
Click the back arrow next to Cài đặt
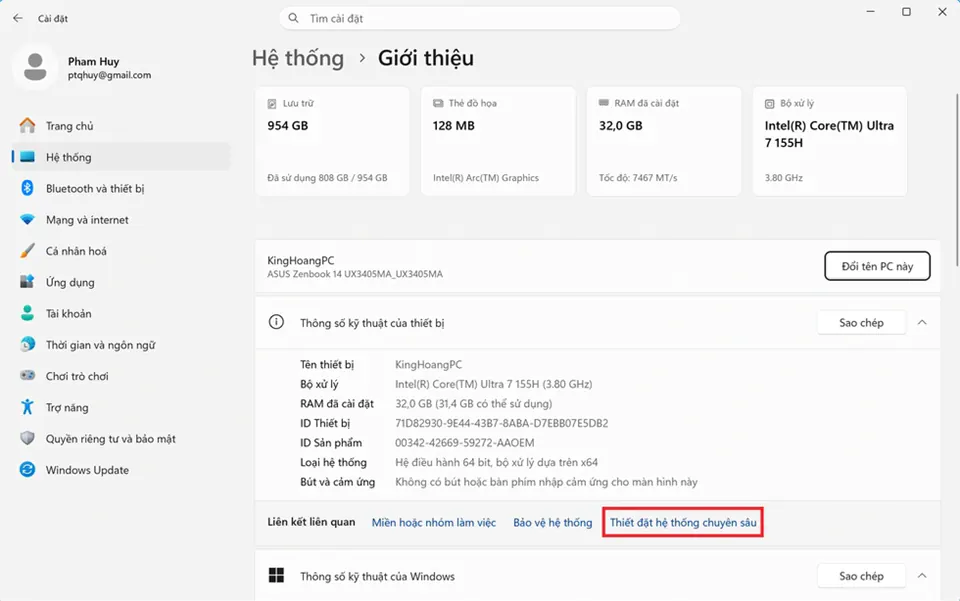point(15,17)
